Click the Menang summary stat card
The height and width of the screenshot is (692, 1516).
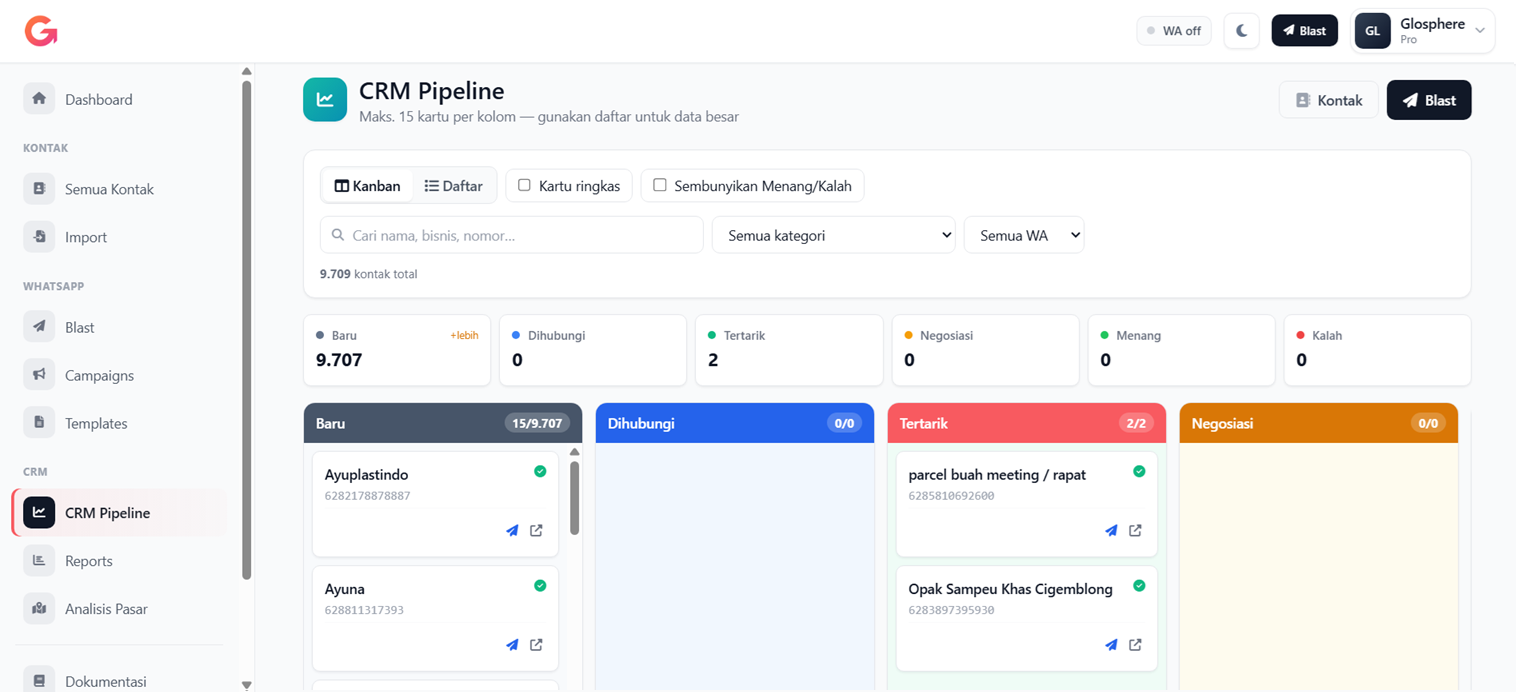click(x=1181, y=350)
